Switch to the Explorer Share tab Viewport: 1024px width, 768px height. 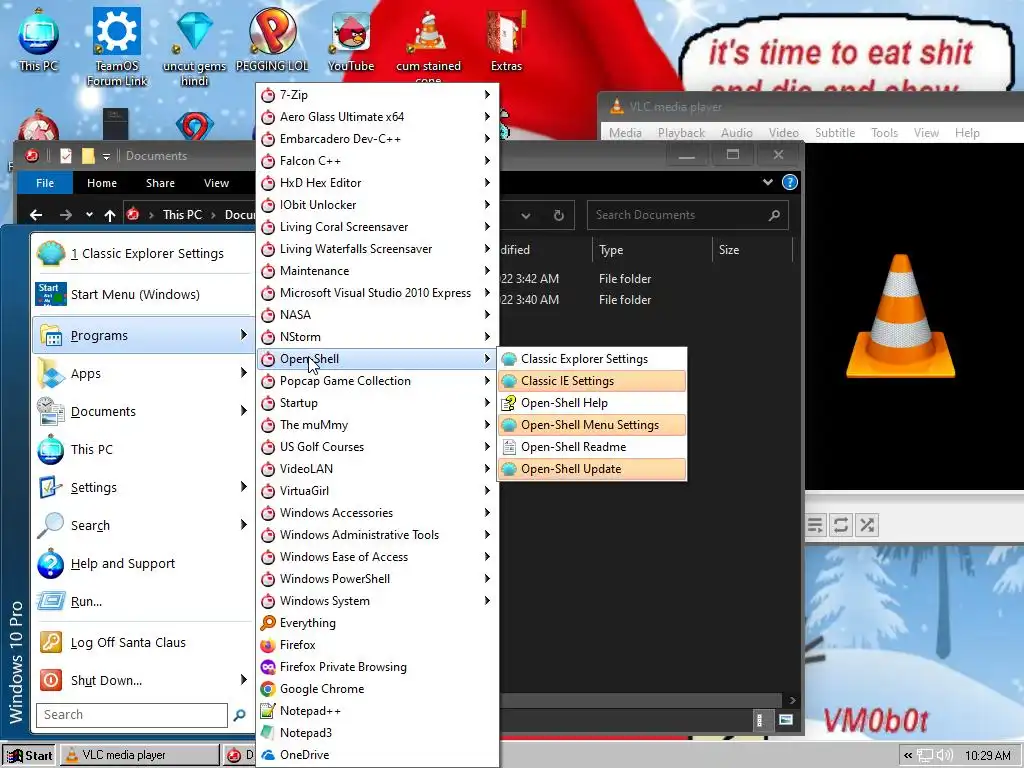point(160,183)
